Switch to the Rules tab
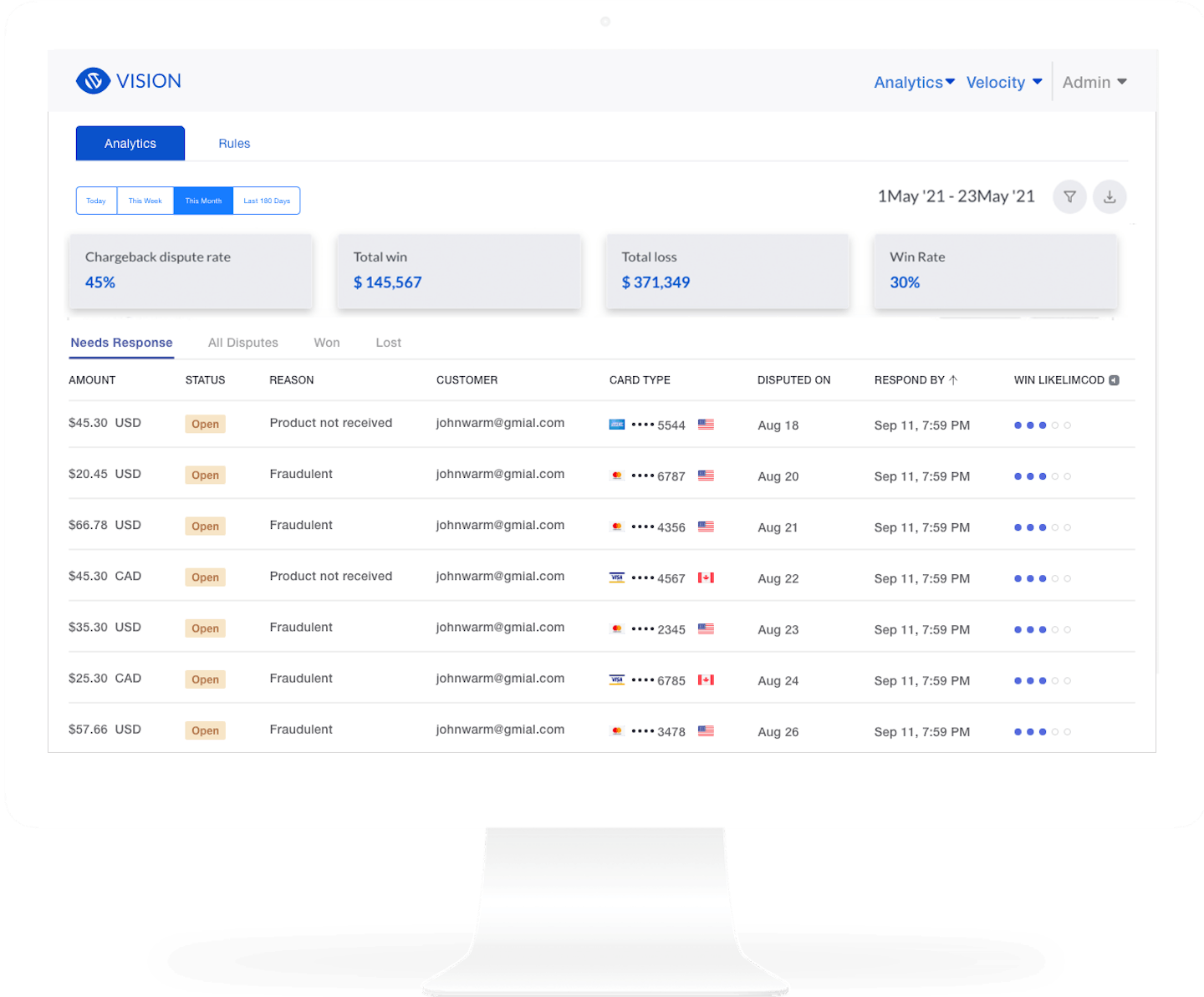1204x997 pixels. 234,144
